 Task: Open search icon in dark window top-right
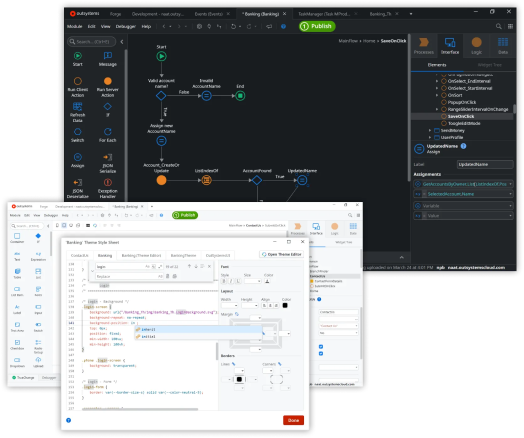[499, 26]
